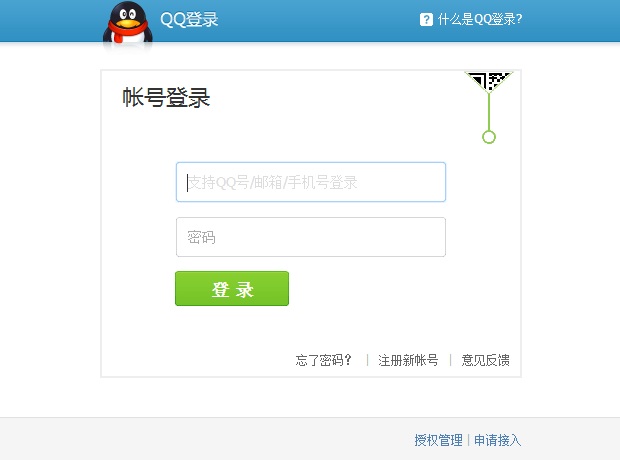Open the 申请接入 footer link
Viewport: 620px width, 468px height.
point(497,440)
